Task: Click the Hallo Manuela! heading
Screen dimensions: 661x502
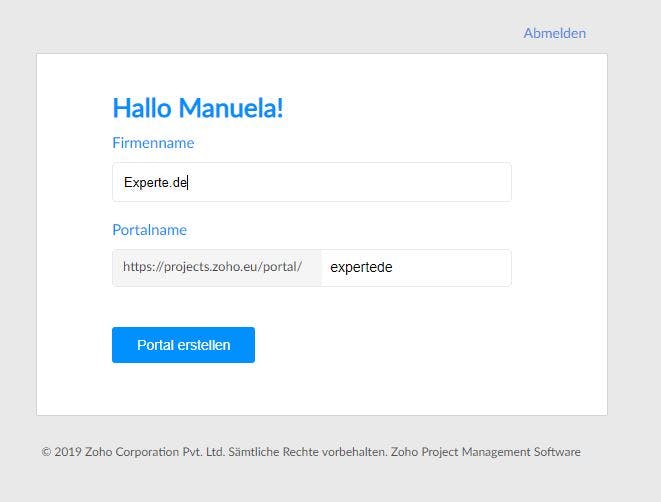Action: point(198,108)
